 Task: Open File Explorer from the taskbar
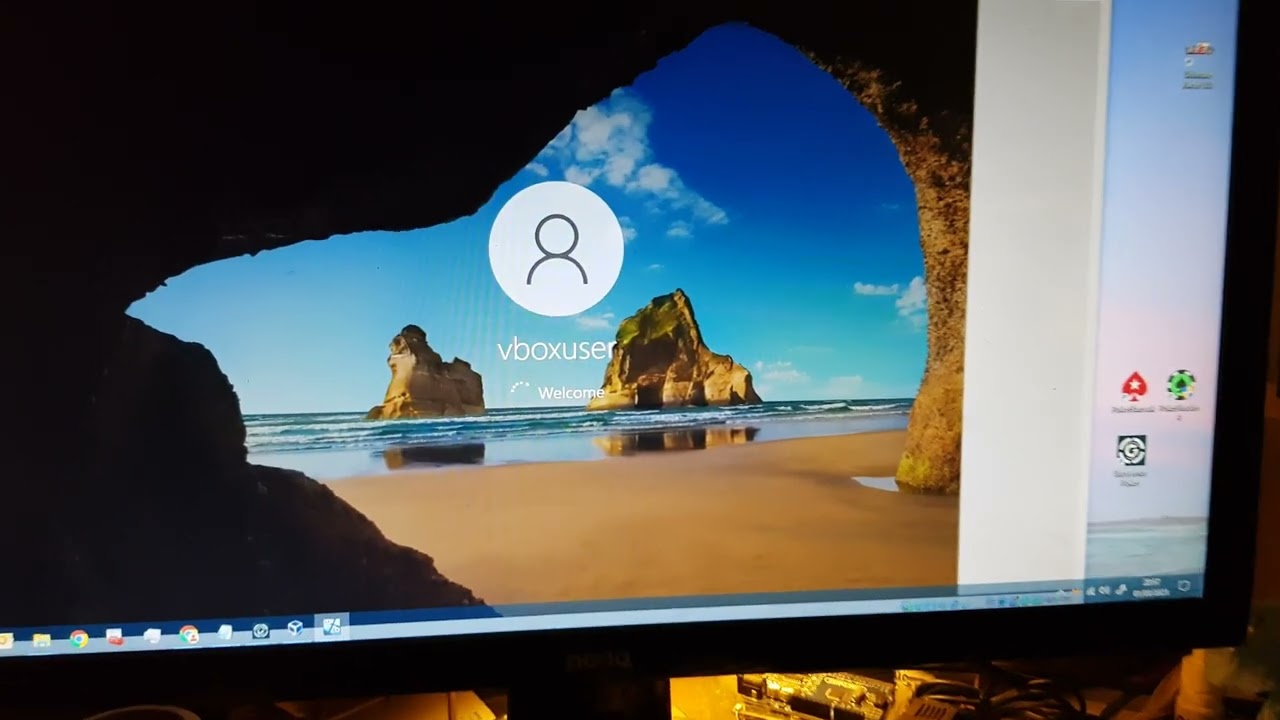[x=41, y=640]
